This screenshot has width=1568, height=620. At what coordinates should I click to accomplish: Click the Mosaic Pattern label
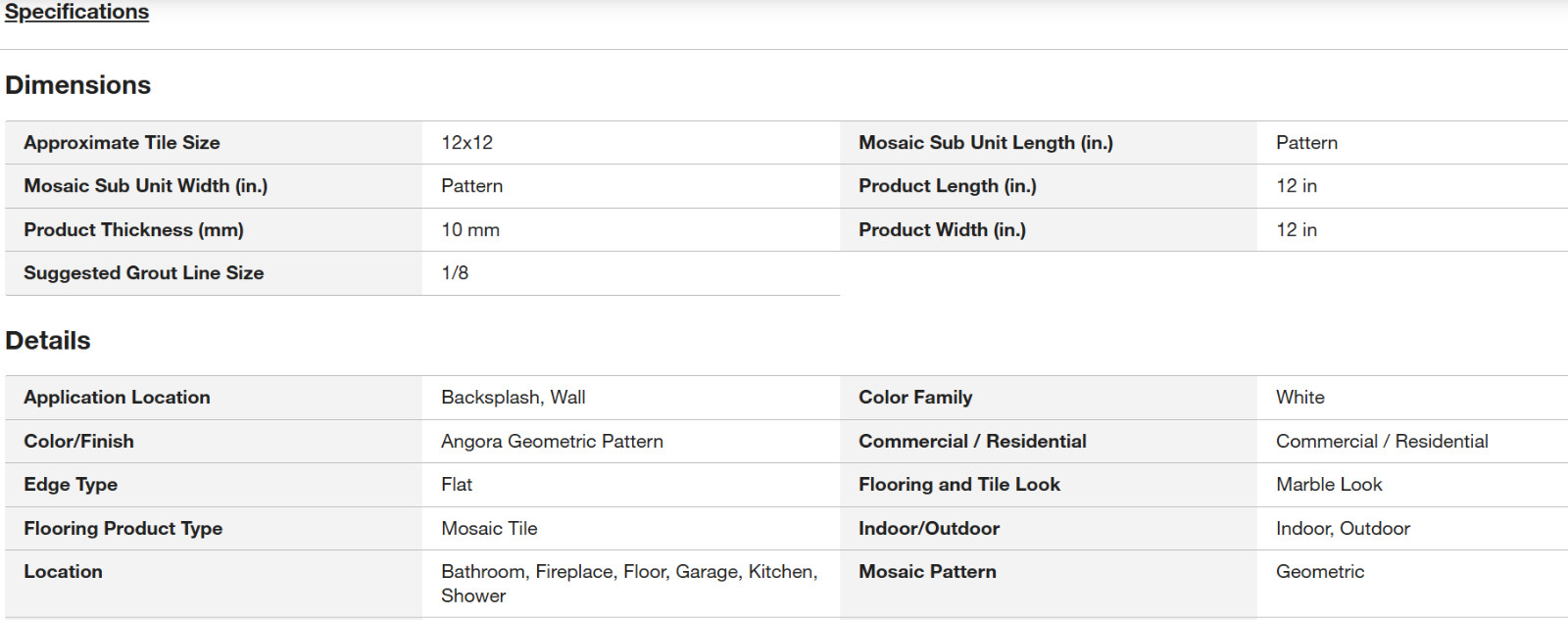(x=928, y=572)
